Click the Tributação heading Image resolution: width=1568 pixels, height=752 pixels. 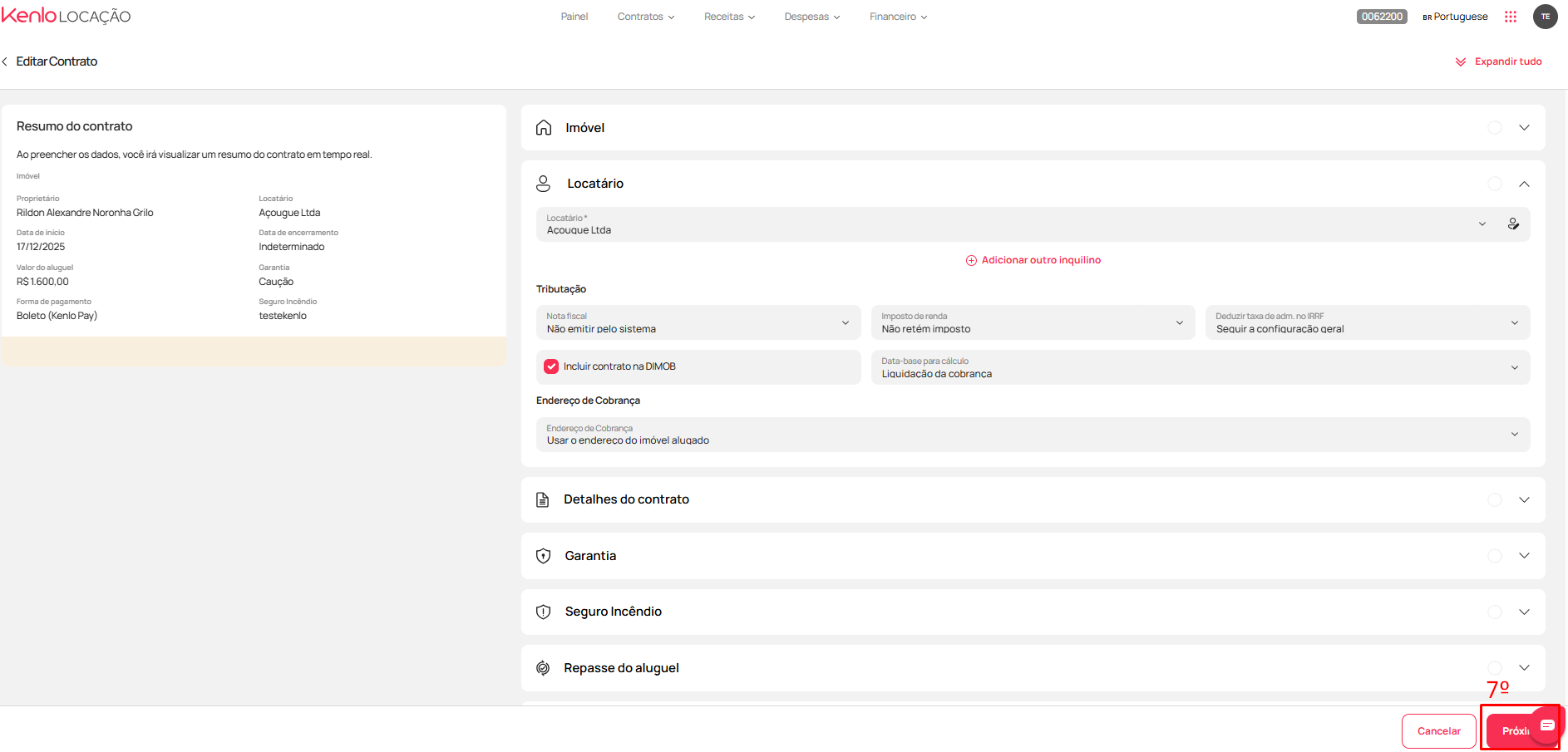click(561, 289)
